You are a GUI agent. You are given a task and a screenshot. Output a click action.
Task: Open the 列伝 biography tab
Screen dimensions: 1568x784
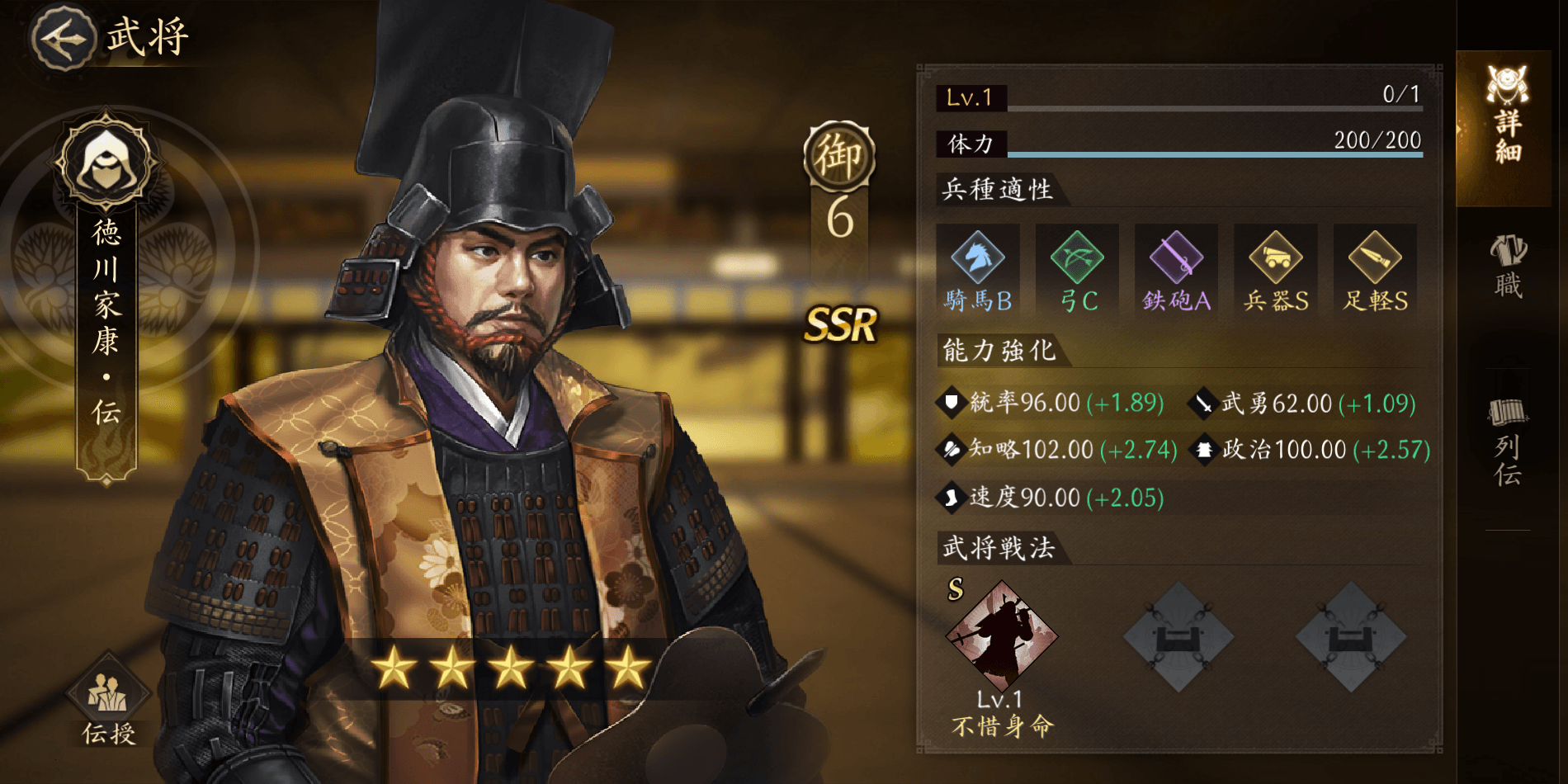point(1508,442)
